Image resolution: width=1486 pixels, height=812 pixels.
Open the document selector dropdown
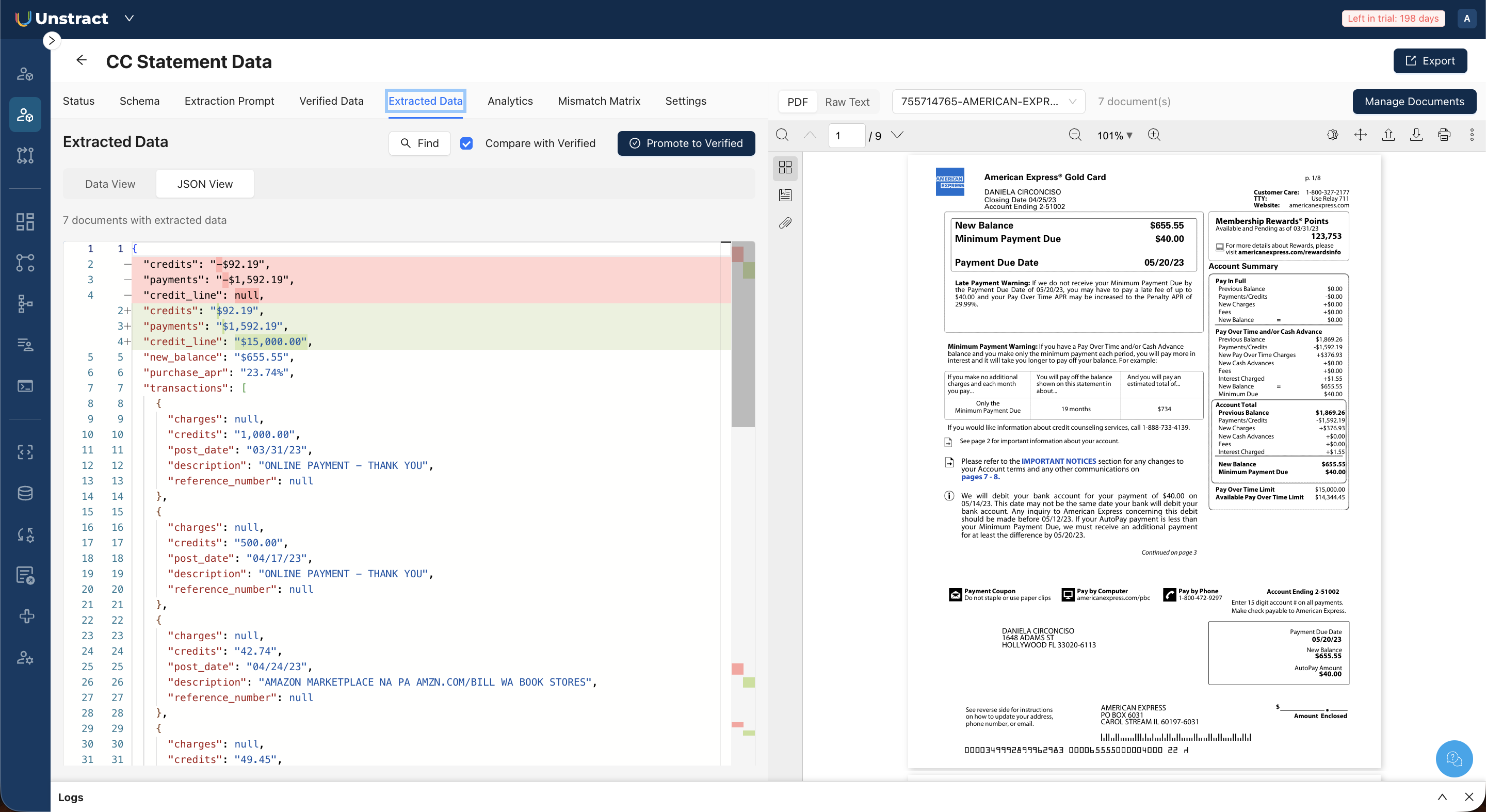(988, 102)
